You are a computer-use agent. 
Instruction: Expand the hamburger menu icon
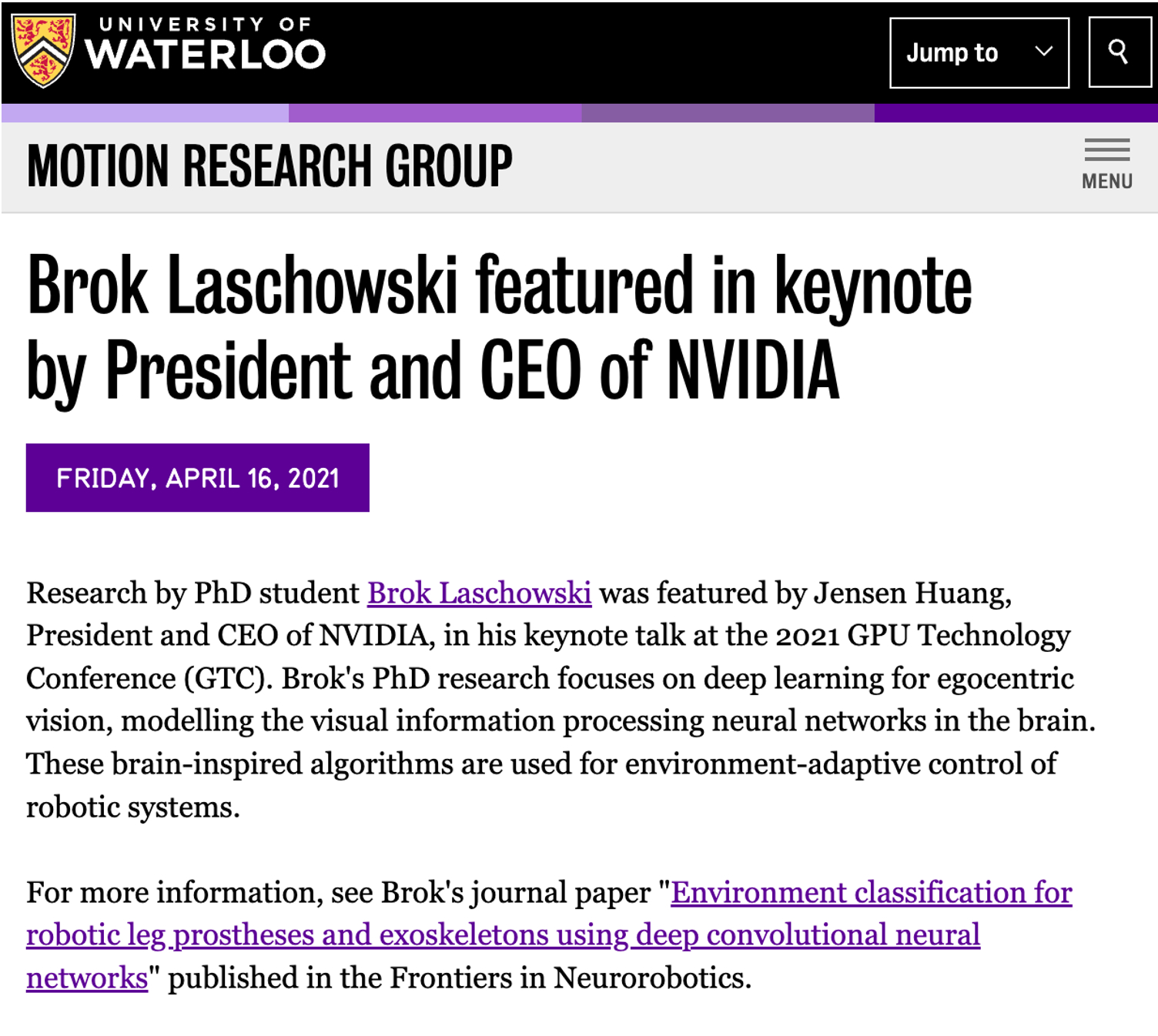tap(1106, 150)
